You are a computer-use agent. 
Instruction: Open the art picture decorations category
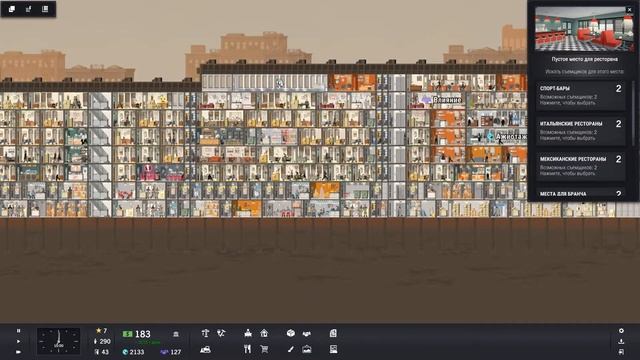(x=307, y=349)
